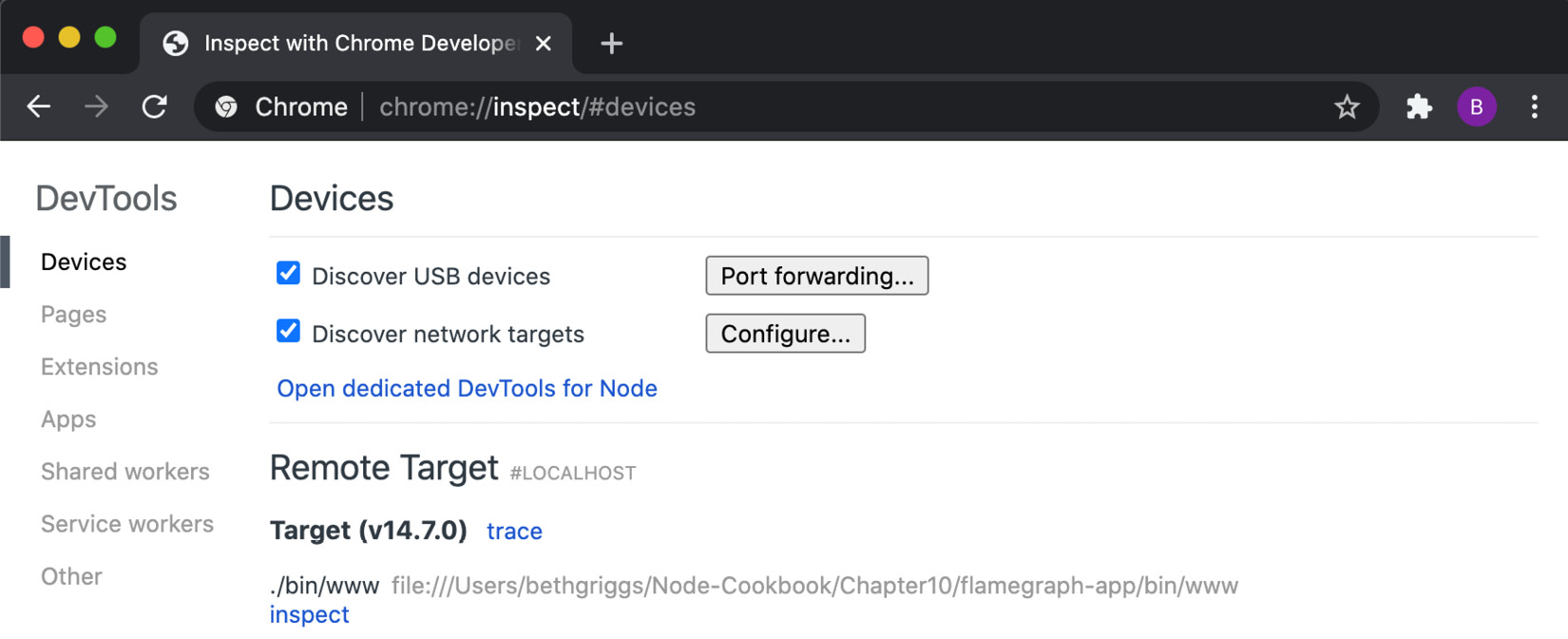This screenshot has height=639, width=1568.
Task: Open the profile avatar labeled B
Action: click(x=1477, y=106)
